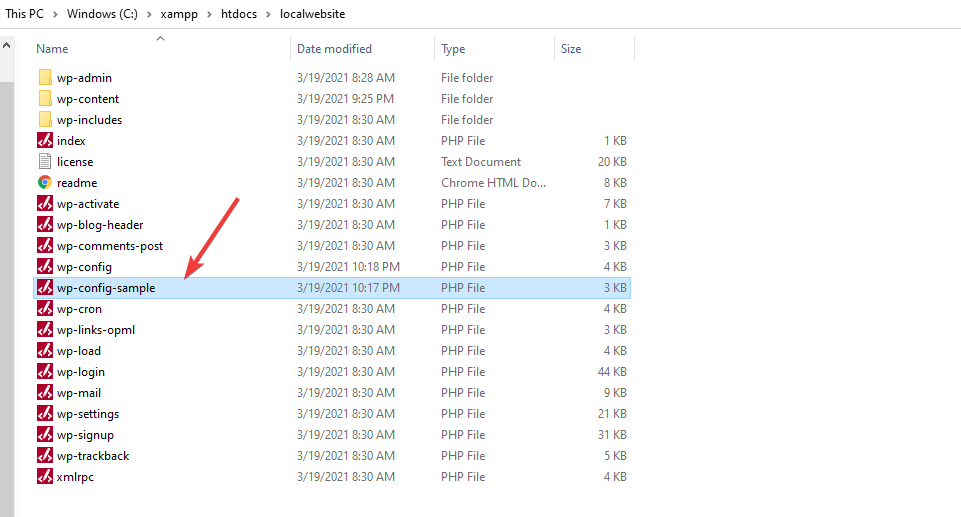The height and width of the screenshot is (517, 961).
Task: Click the wp-settings file icon
Action: pos(45,413)
